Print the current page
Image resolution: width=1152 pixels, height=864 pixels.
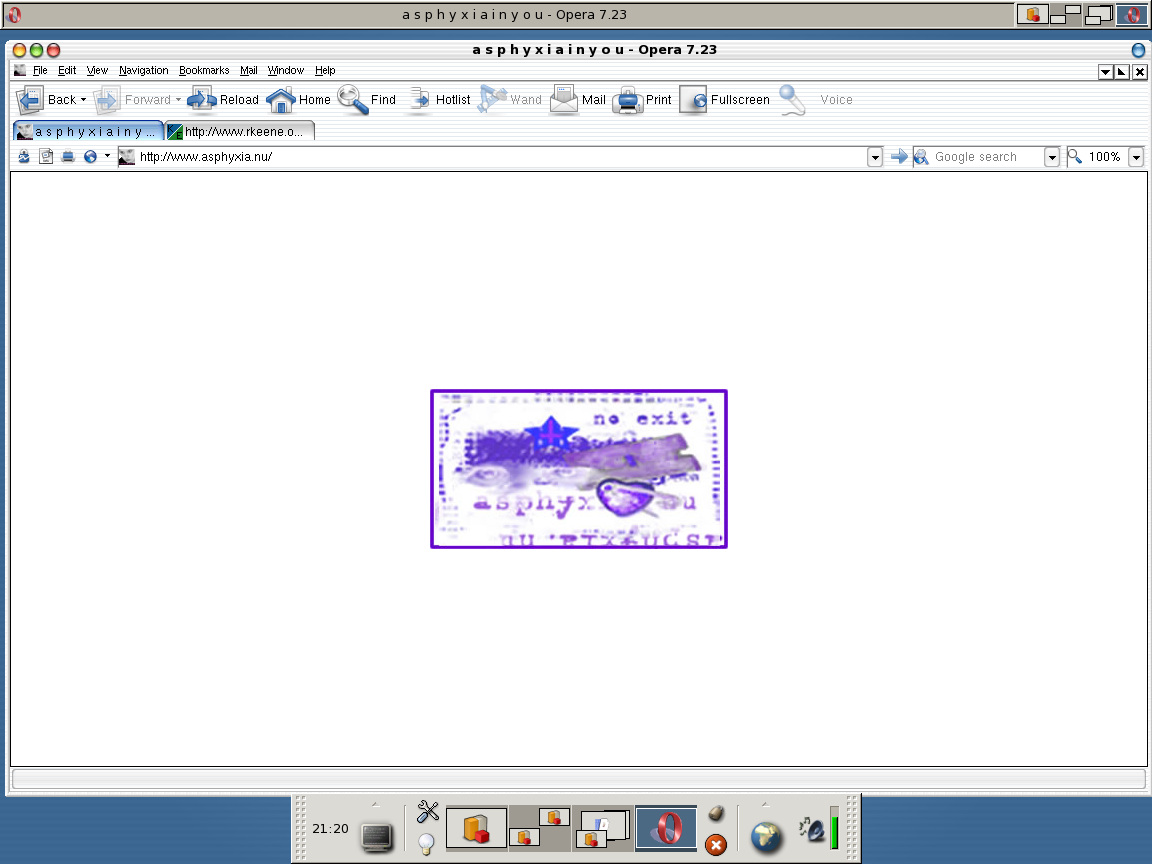tap(642, 100)
